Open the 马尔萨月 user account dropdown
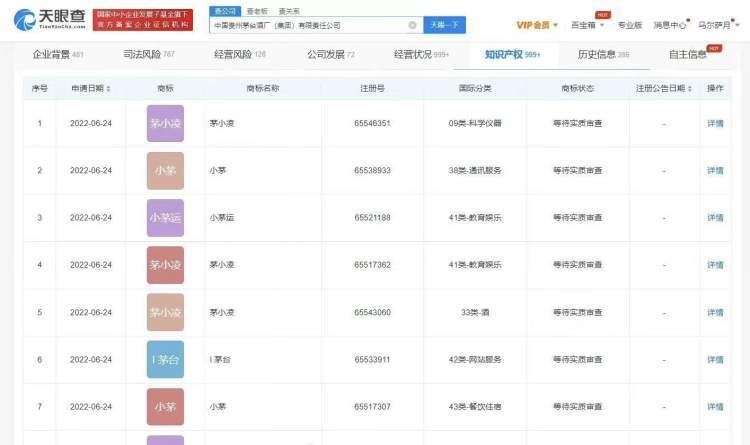750x445 pixels. [x=718, y=25]
